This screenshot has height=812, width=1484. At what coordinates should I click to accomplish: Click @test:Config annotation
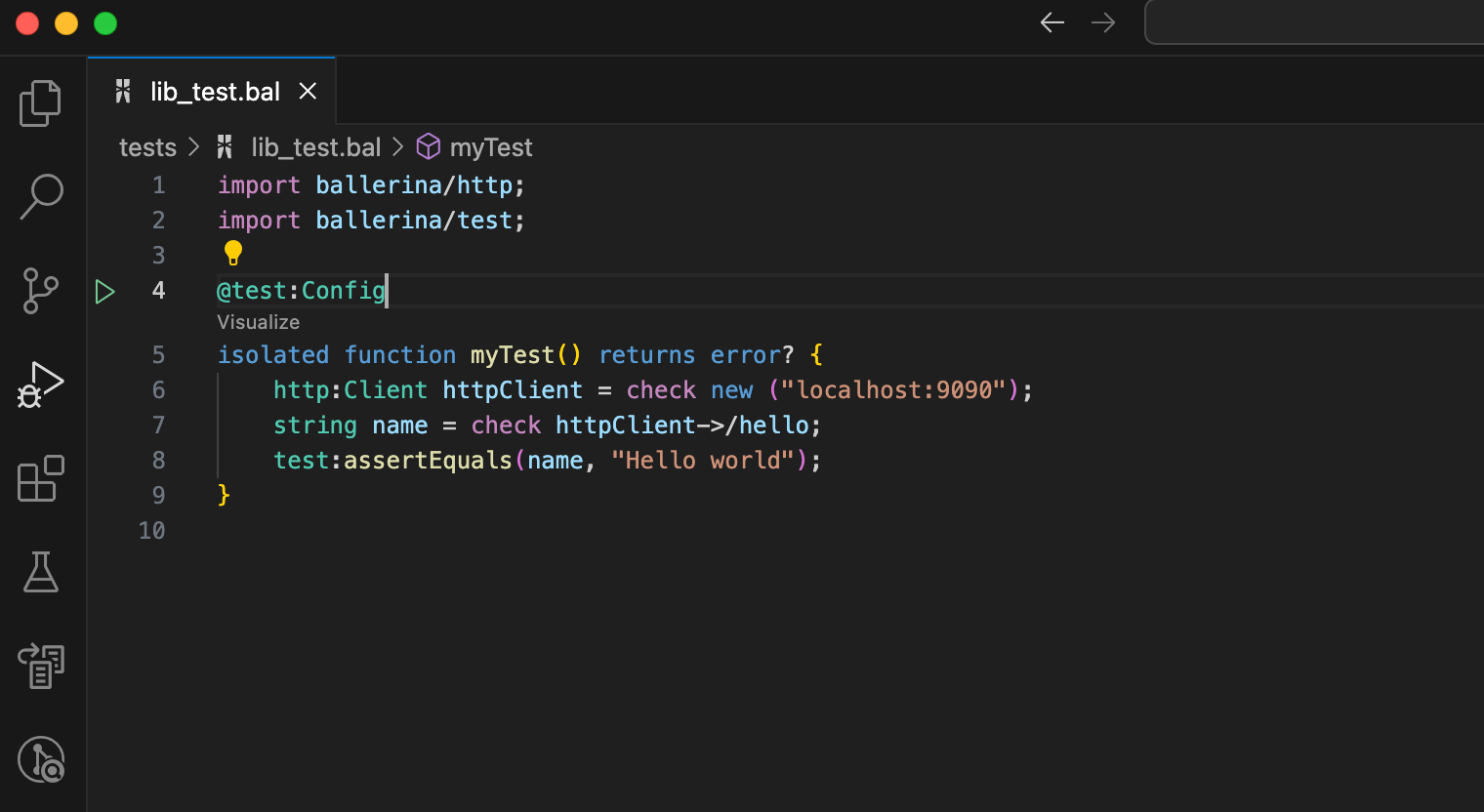pos(302,291)
